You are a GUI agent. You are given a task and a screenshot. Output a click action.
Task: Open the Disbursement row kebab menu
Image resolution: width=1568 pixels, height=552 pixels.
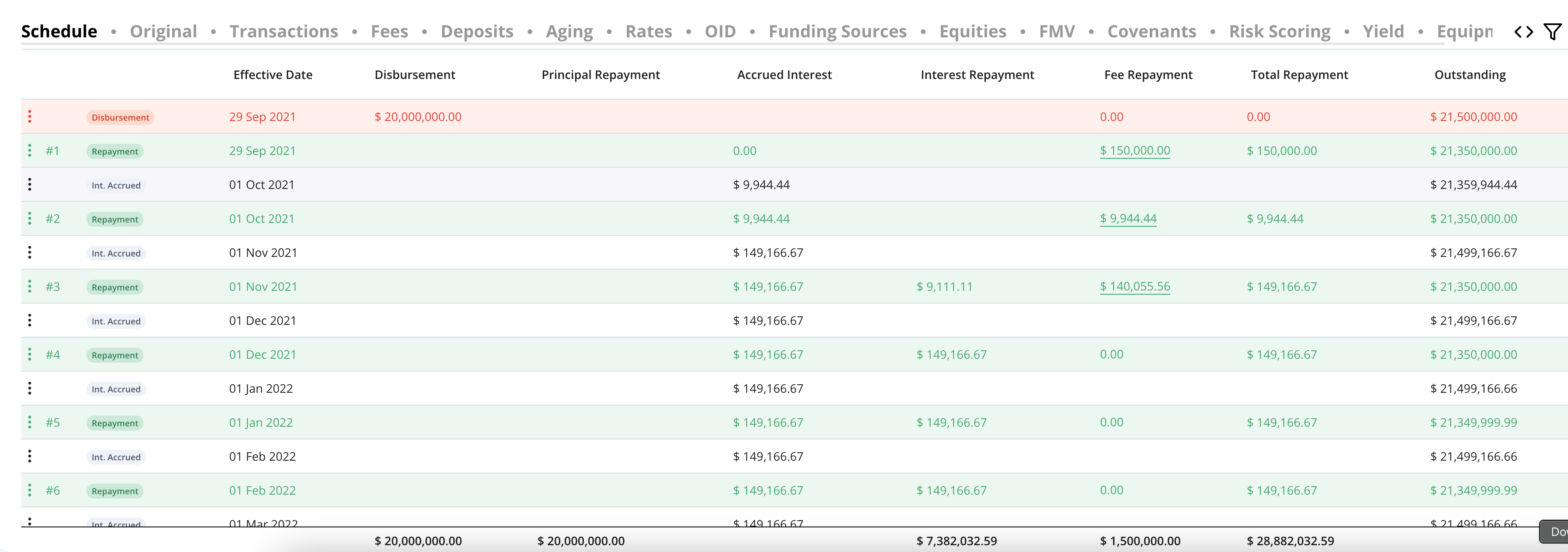click(30, 116)
